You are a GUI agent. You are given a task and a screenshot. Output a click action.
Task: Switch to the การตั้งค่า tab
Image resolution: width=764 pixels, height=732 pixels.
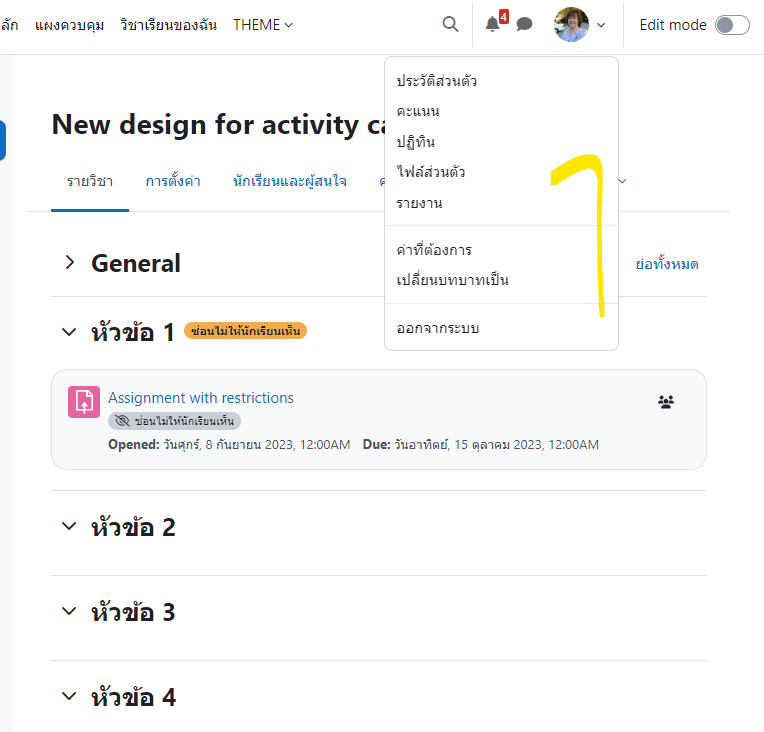click(173, 181)
